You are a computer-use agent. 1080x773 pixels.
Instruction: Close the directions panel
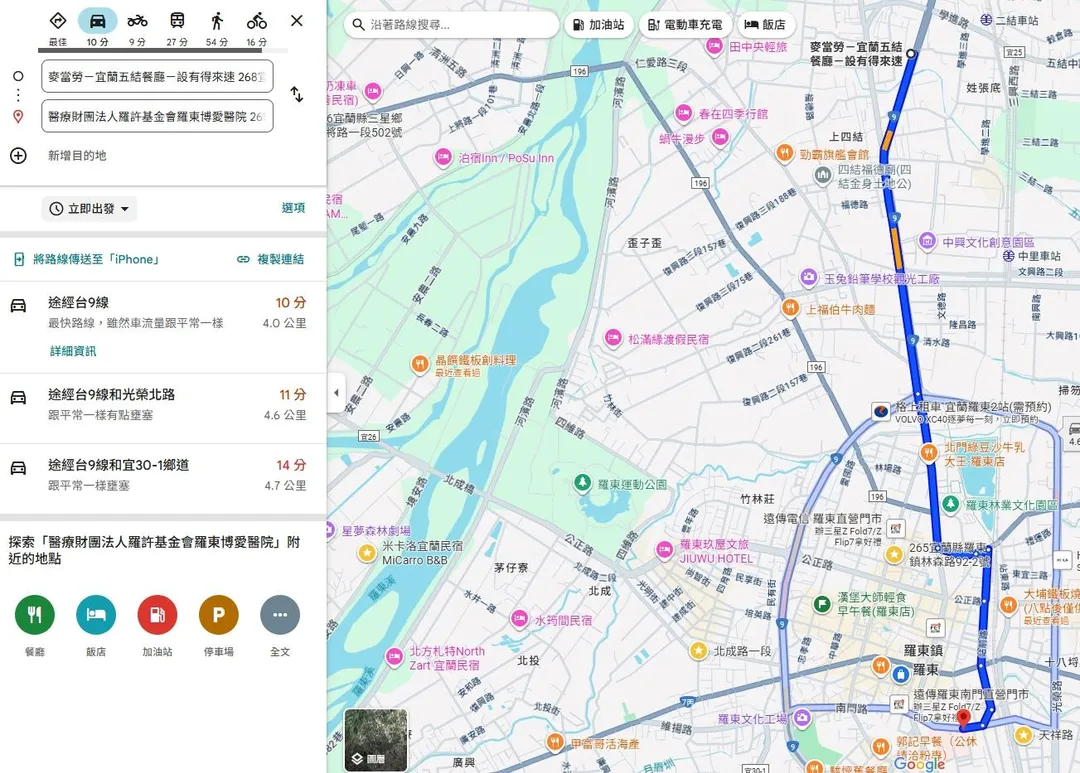click(x=297, y=21)
